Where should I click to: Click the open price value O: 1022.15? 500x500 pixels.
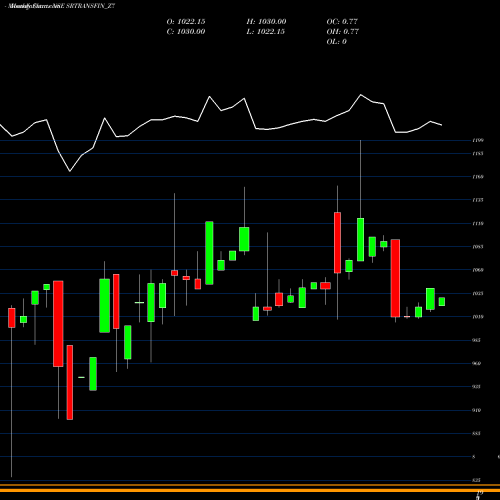(x=186, y=22)
